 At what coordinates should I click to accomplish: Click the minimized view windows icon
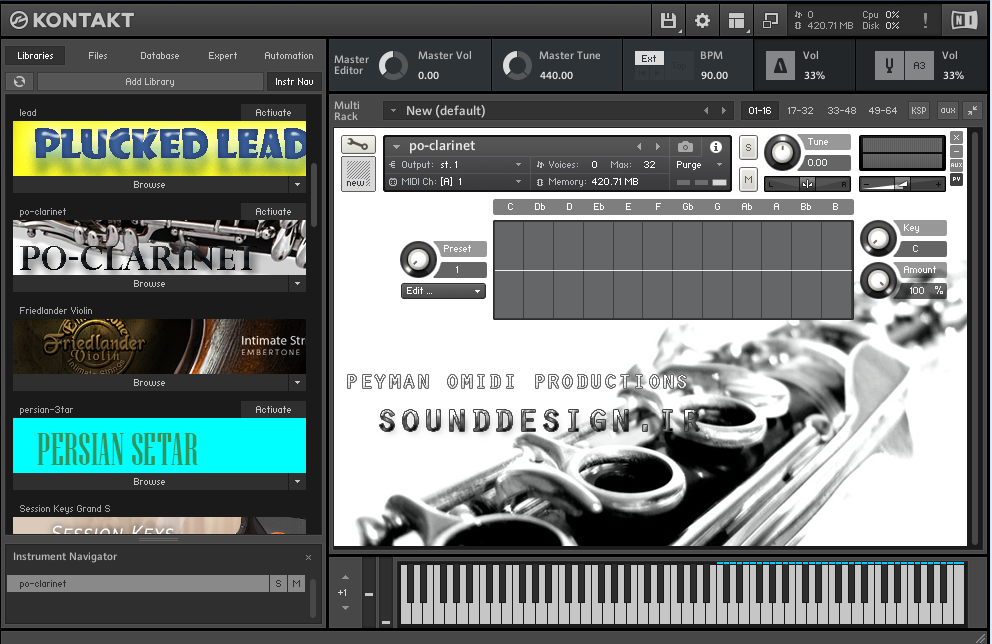point(771,20)
